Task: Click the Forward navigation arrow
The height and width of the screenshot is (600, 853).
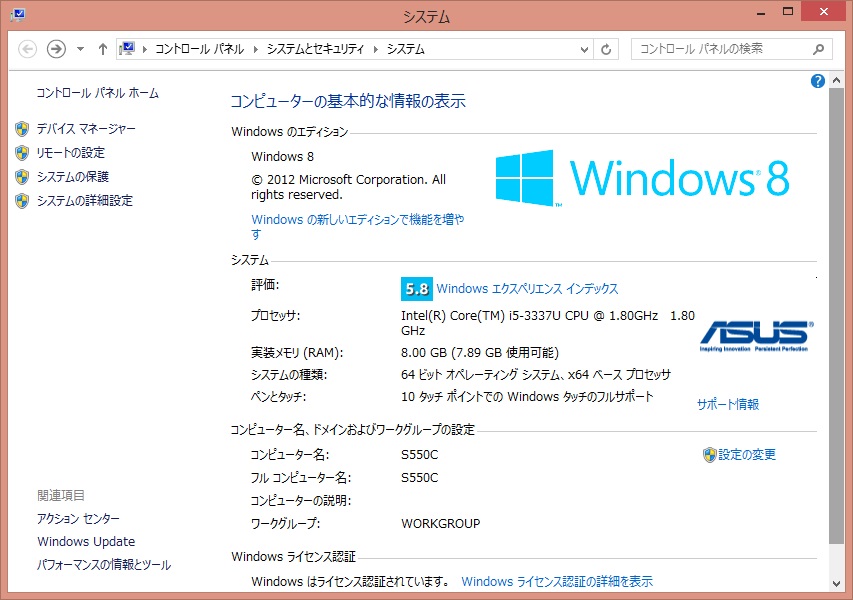Action: [x=56, y=49]
